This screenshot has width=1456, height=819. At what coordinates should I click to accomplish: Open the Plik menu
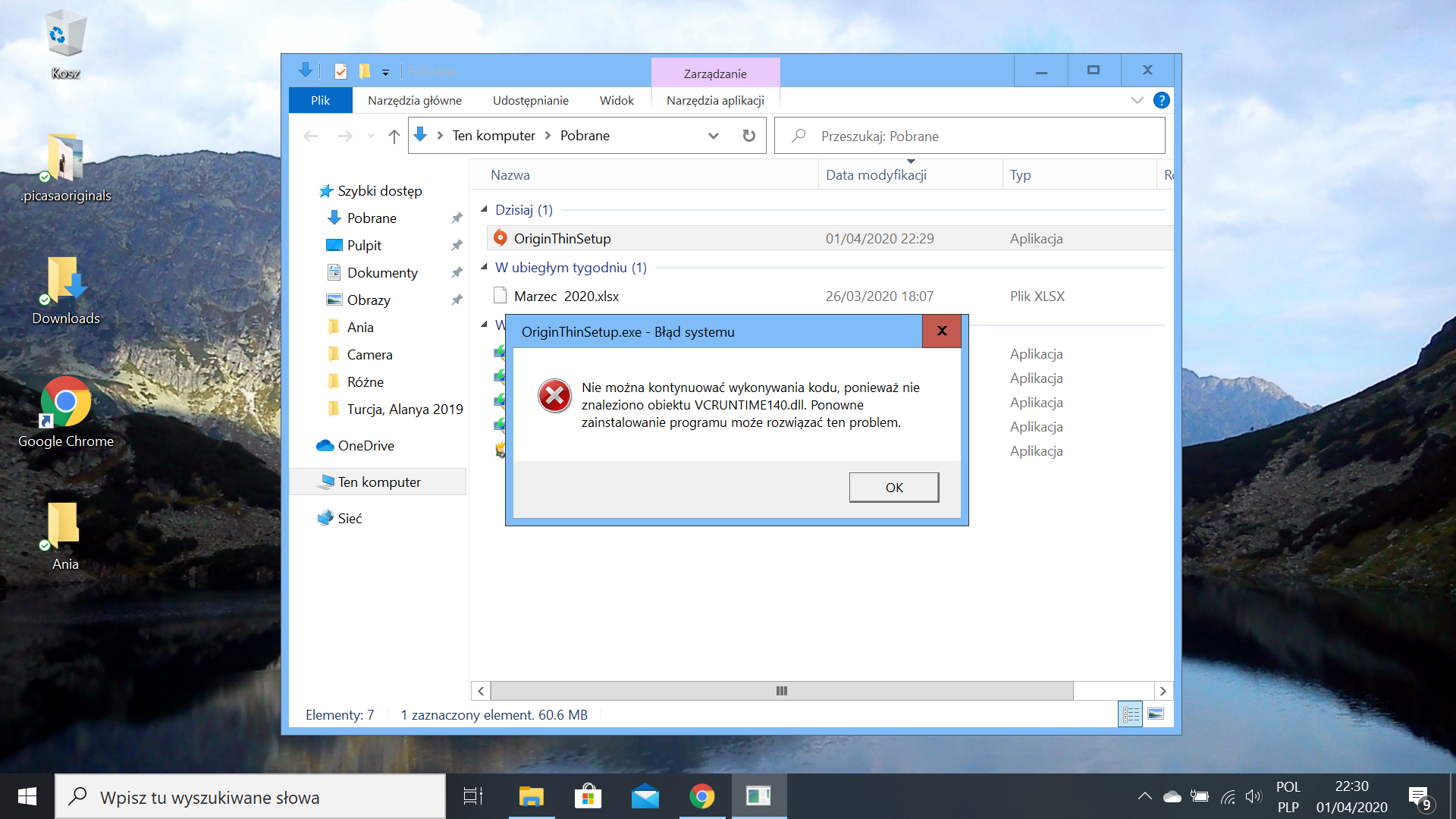coord(320,100)
